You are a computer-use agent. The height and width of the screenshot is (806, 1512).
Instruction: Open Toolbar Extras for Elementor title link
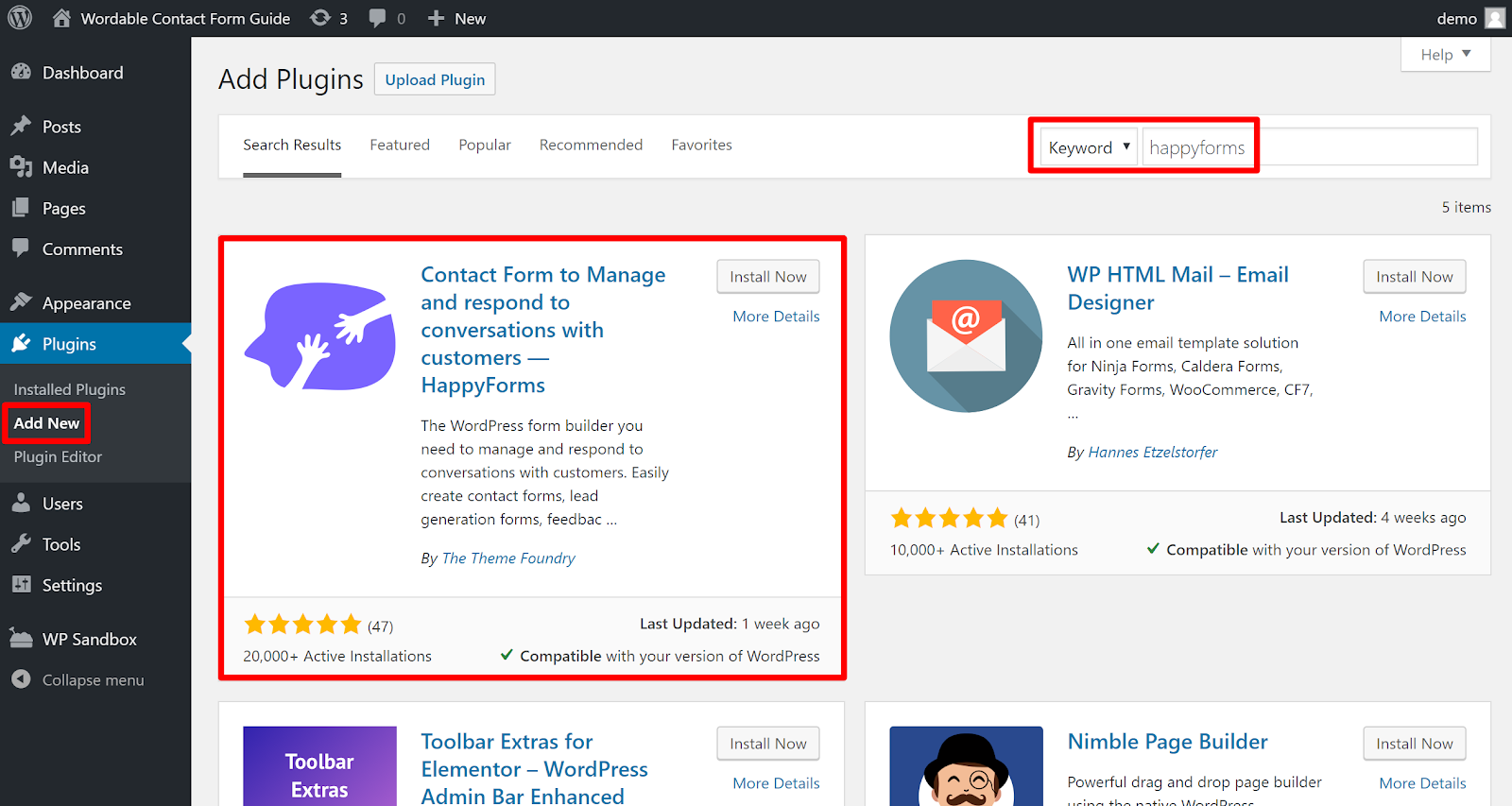point(534,768)
